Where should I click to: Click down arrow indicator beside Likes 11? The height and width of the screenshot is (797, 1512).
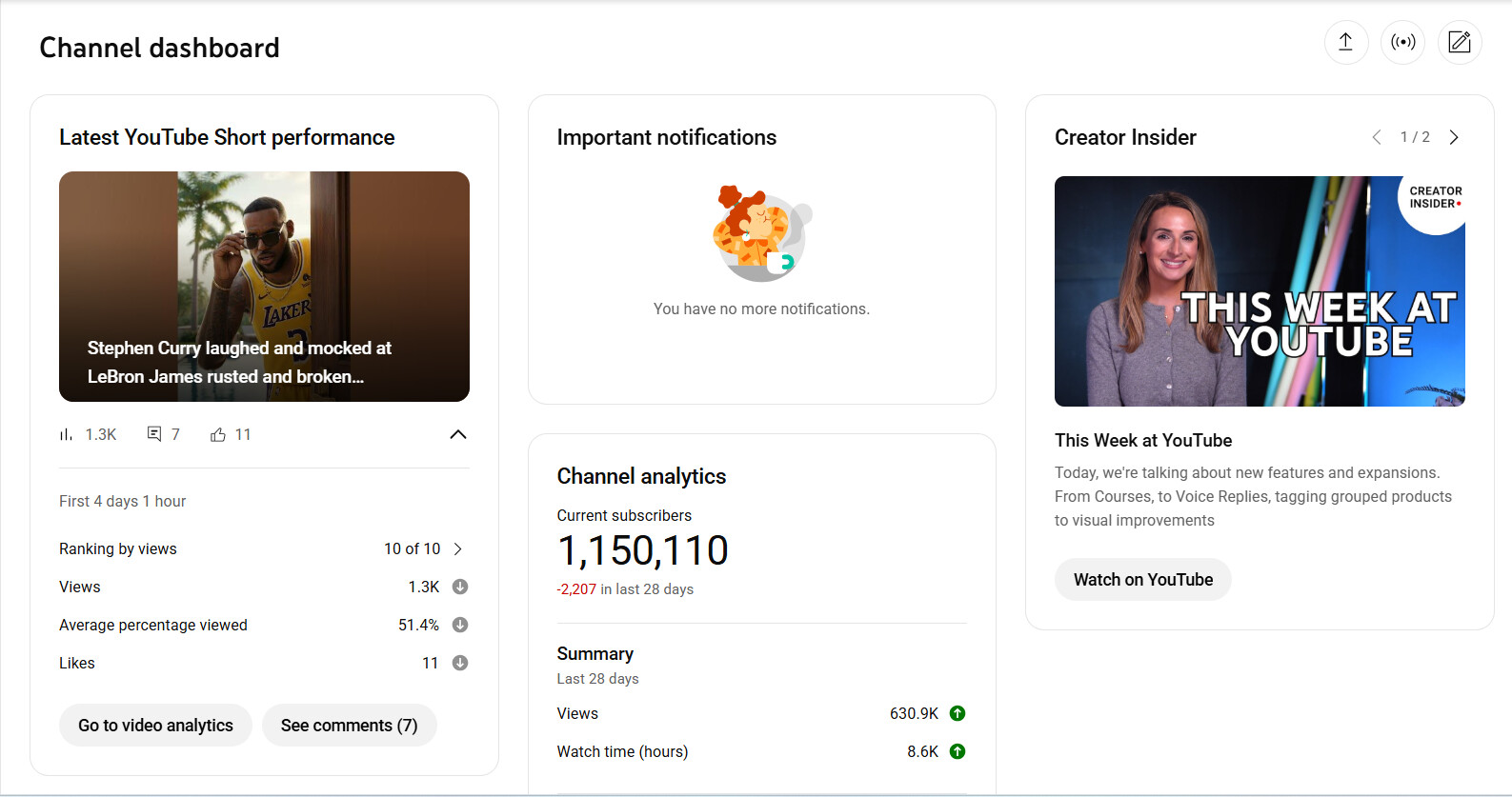point(459,663)
